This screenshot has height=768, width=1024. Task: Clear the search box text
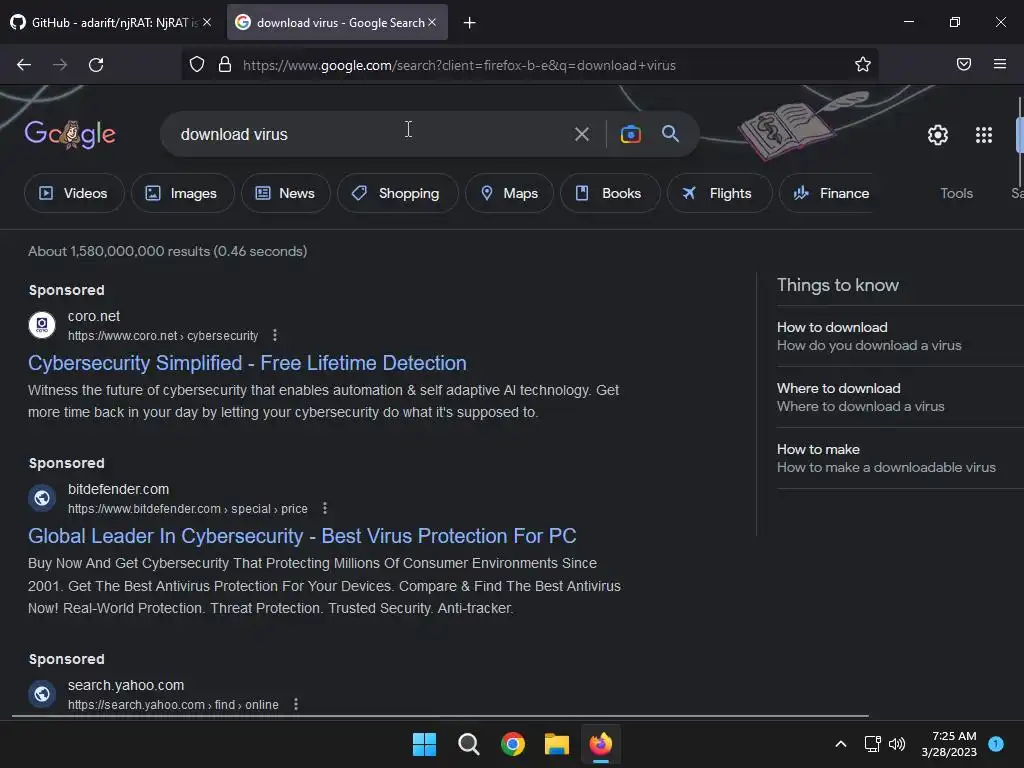pyautogui.click(x=581, y=135)
